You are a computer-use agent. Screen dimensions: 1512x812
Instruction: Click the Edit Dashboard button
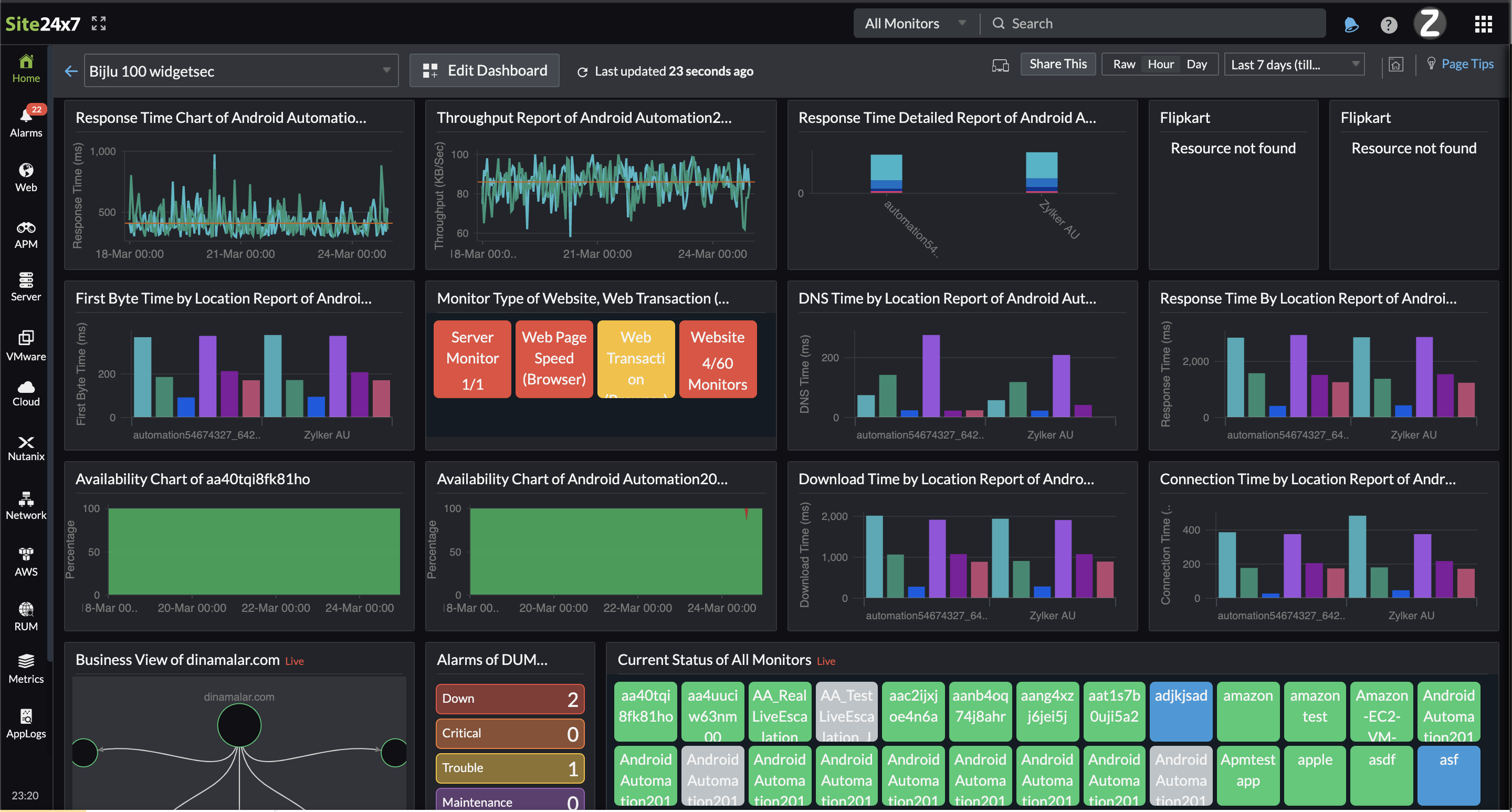pos(484,70)
